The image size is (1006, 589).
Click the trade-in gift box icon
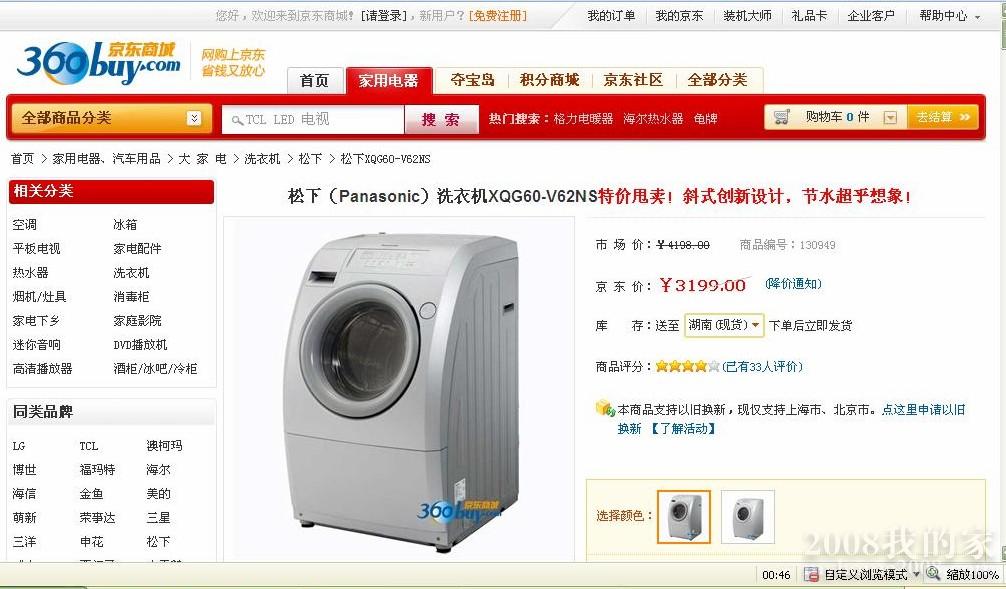(x=605, y=408)
